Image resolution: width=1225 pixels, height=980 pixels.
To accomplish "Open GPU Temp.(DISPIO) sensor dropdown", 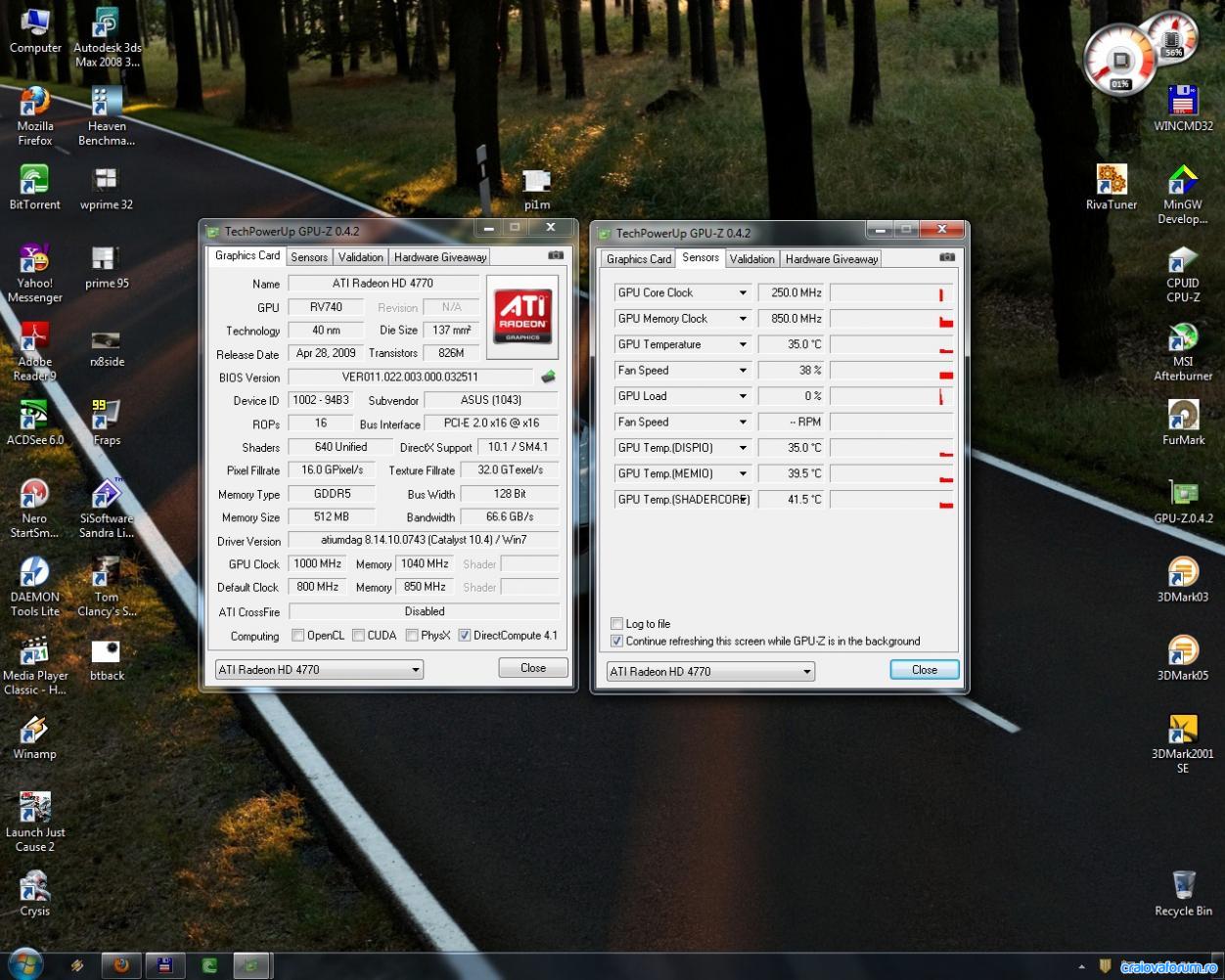I will (x=743, y=448).
